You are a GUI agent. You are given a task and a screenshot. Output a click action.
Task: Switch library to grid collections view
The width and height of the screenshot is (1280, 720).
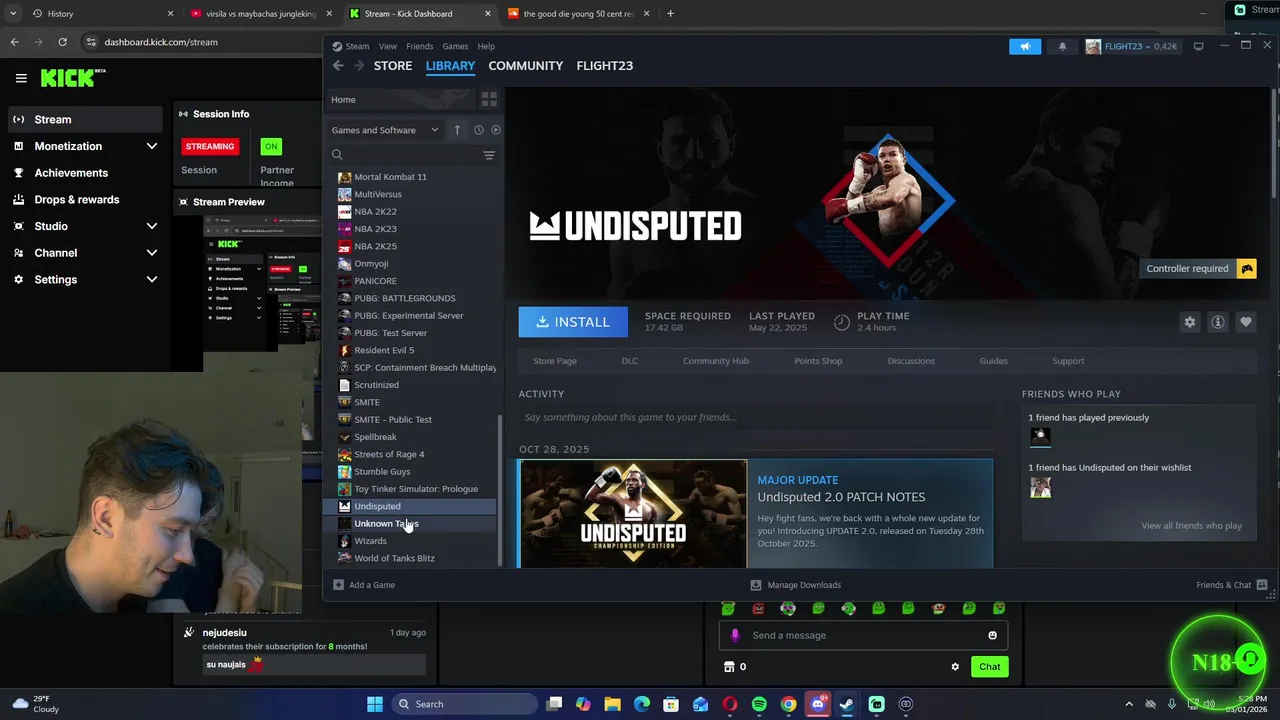pos(489,99)
